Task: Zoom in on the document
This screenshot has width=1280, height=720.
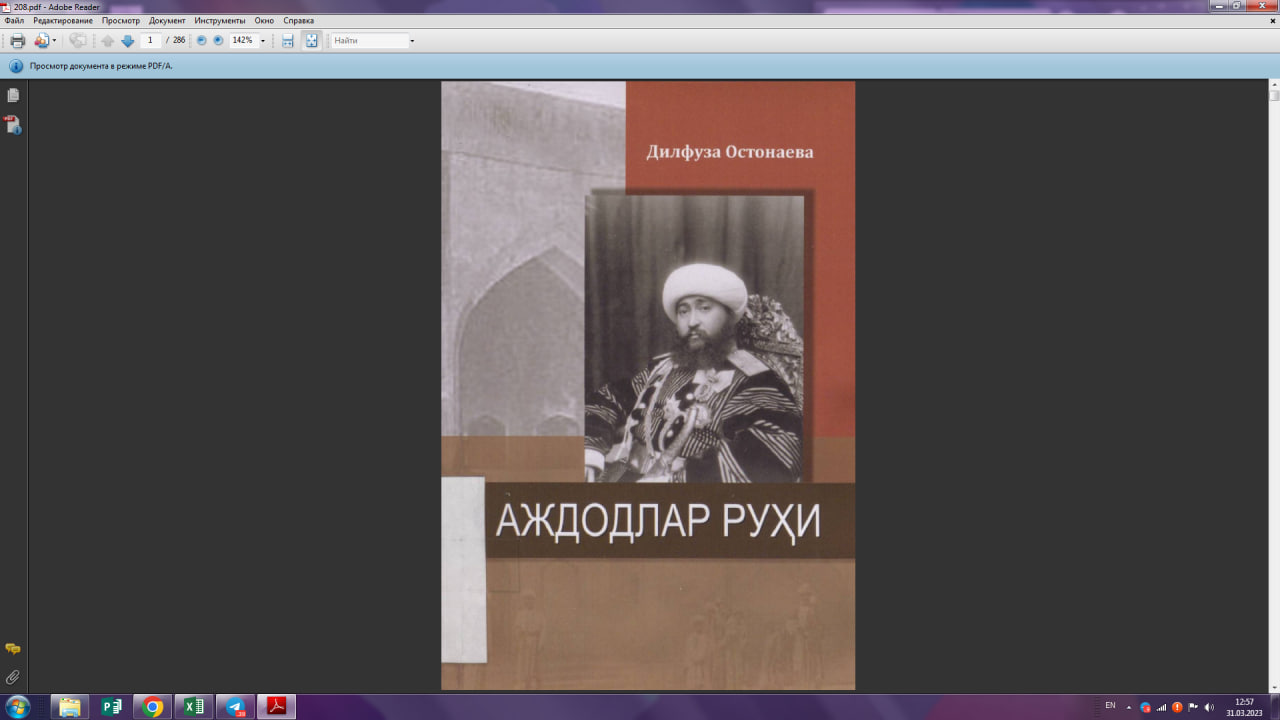Action: point(217,40)
